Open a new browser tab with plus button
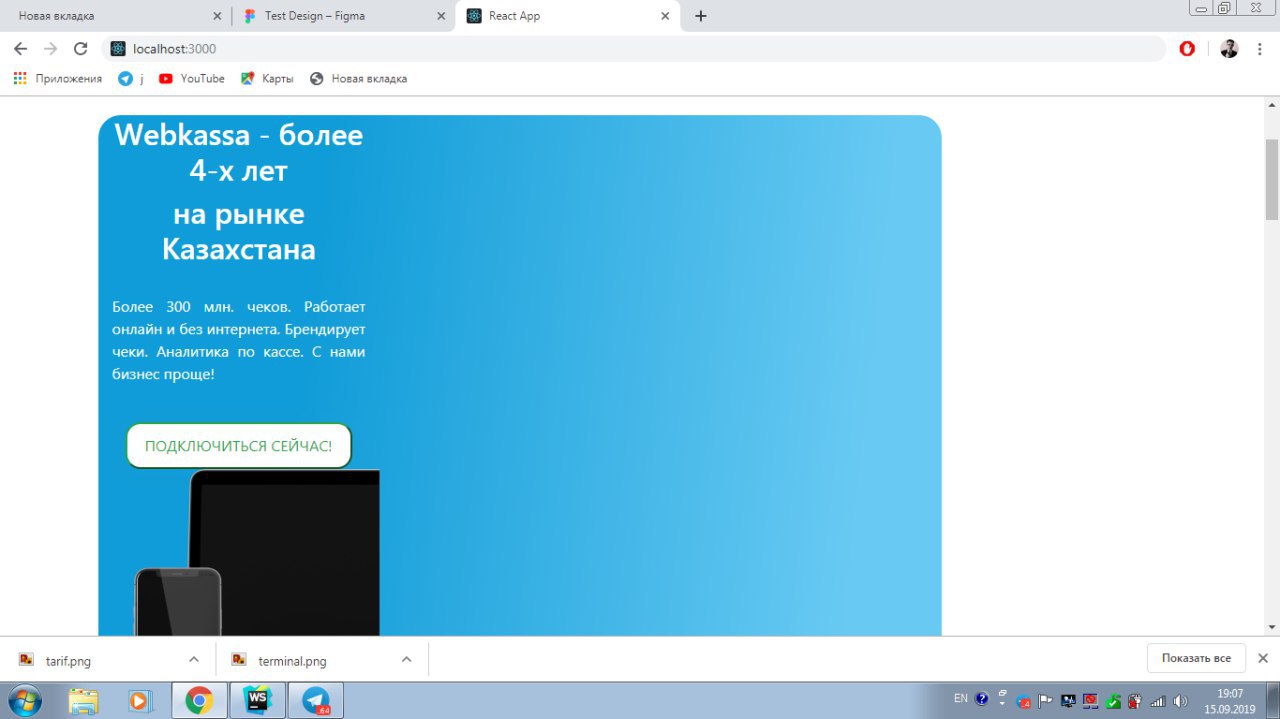 [x=701, y=16]
